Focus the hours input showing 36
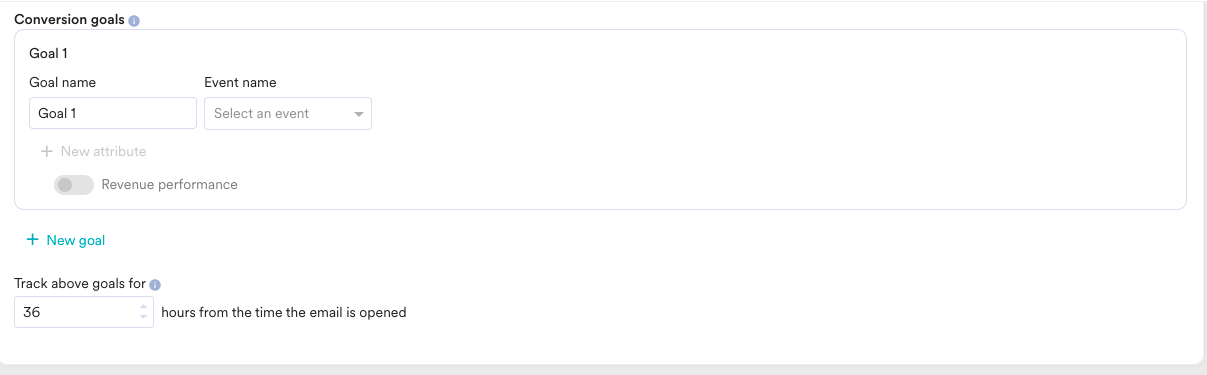Viewport: 1207px width, 375px height. coord(84,312)
